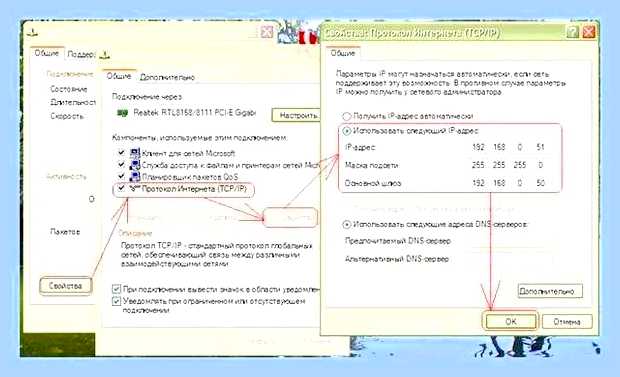Click the Состояние label in status window
This screenshot has width=620, height=377.
[68, 89]
